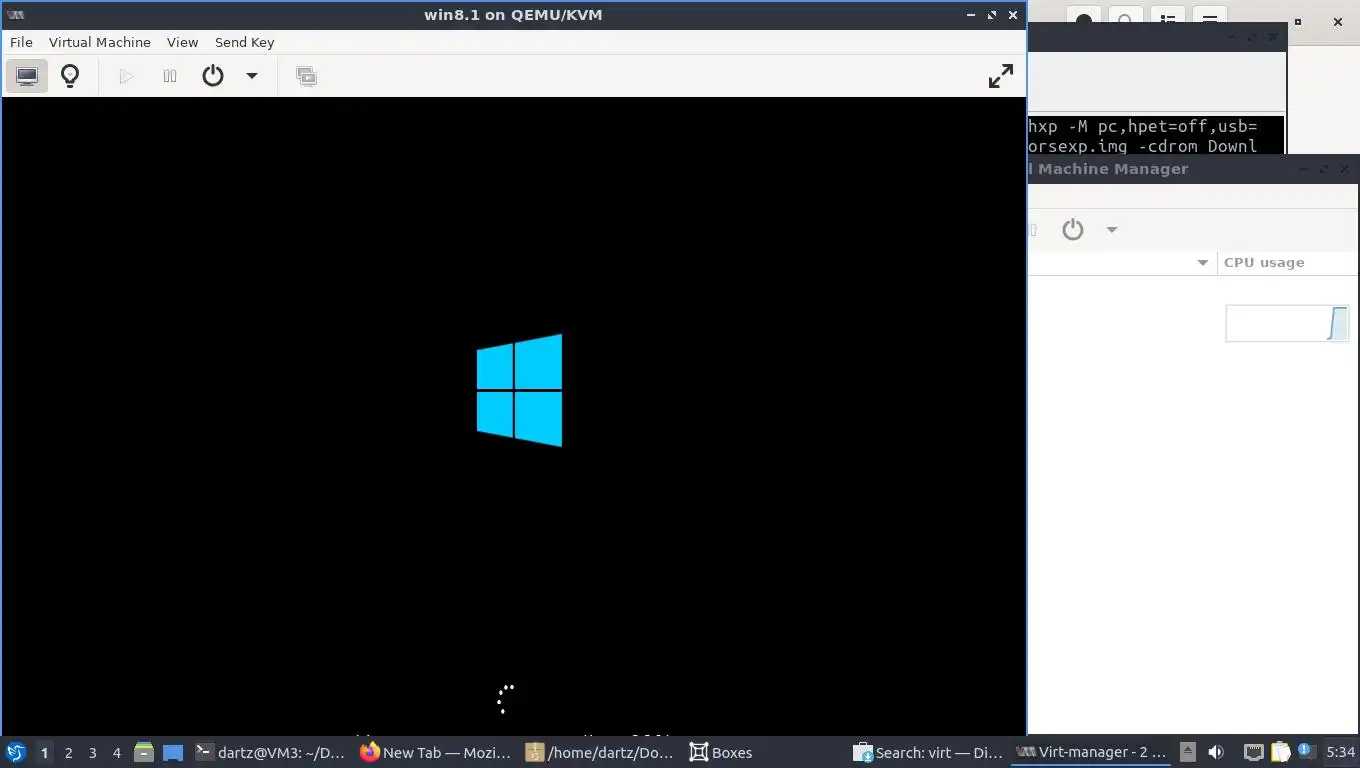Open the manage VM snapshots view
Image resolution: width=1360 pixels, height=768 pixels.
pos(307,76)
